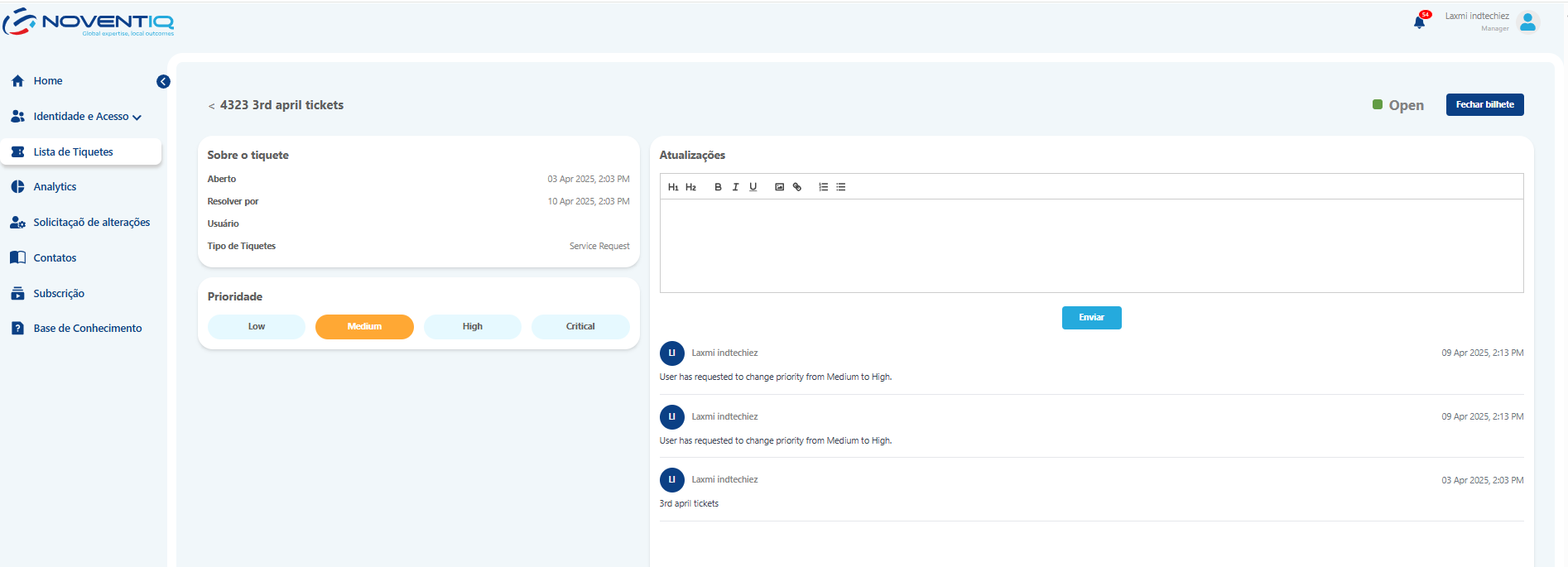This screenshot has width=1568, height=567.
Task: Click Enviar to submit update
Action: [1091, 318]
